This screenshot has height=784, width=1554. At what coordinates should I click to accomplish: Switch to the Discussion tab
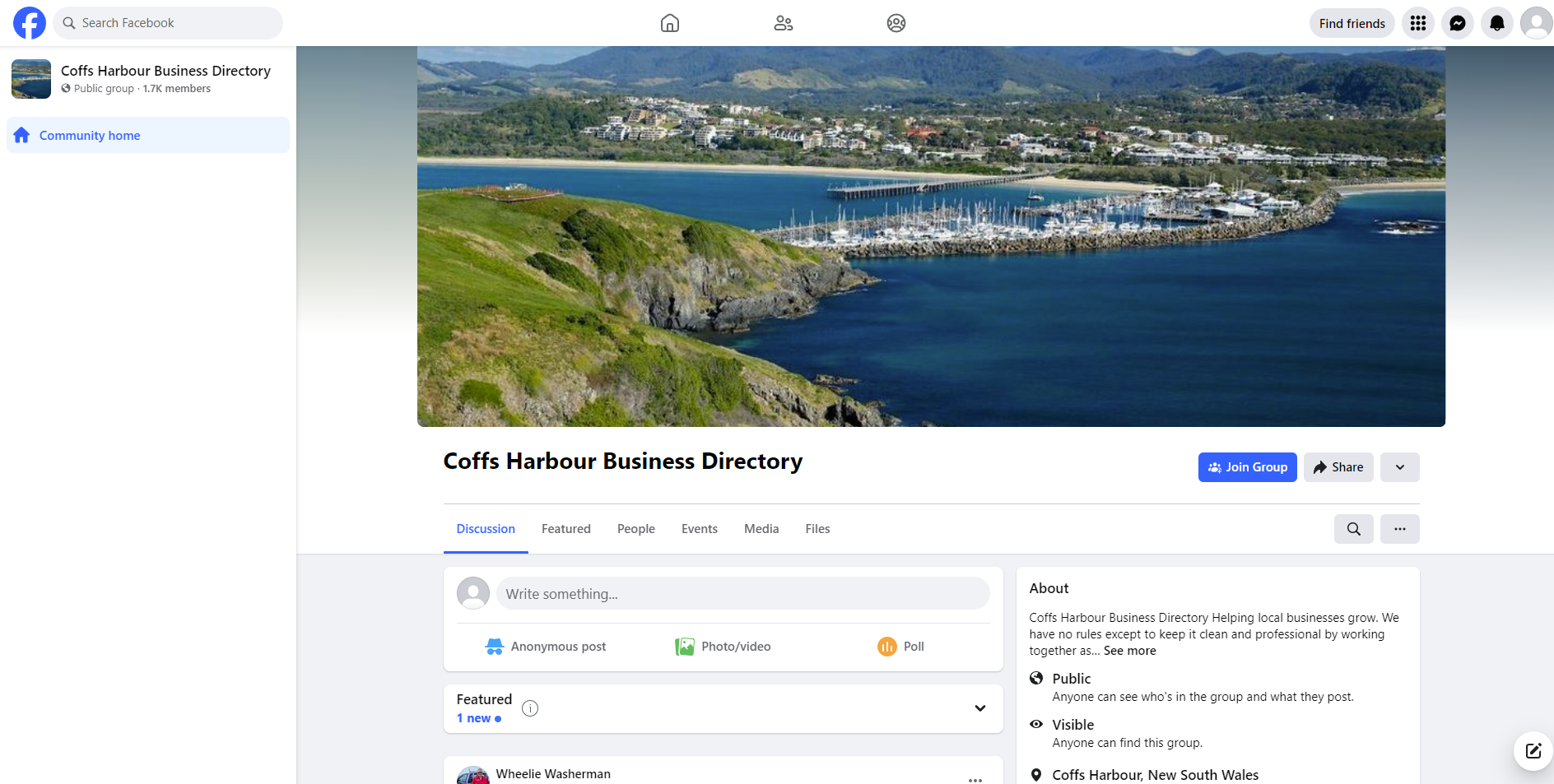[x=486, y=529]
